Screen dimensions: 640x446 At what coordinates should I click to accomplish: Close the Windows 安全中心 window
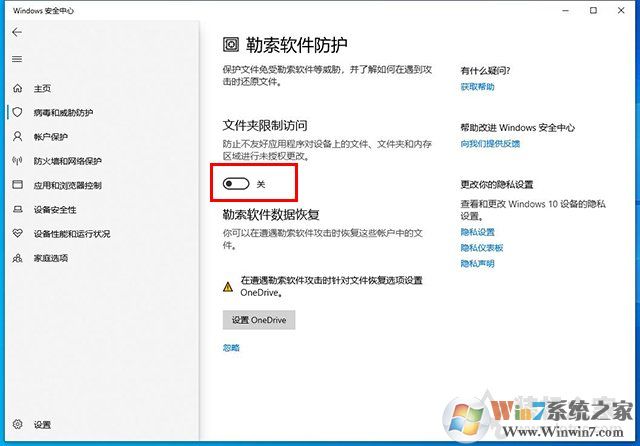pos(621,11)
